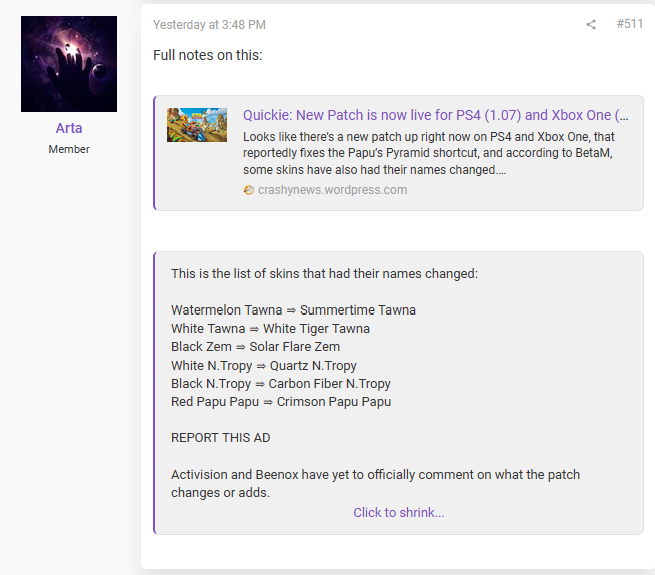Click the Crash Team Racing article thumbnail
The image size is (655, 575).
coord(197,125)
